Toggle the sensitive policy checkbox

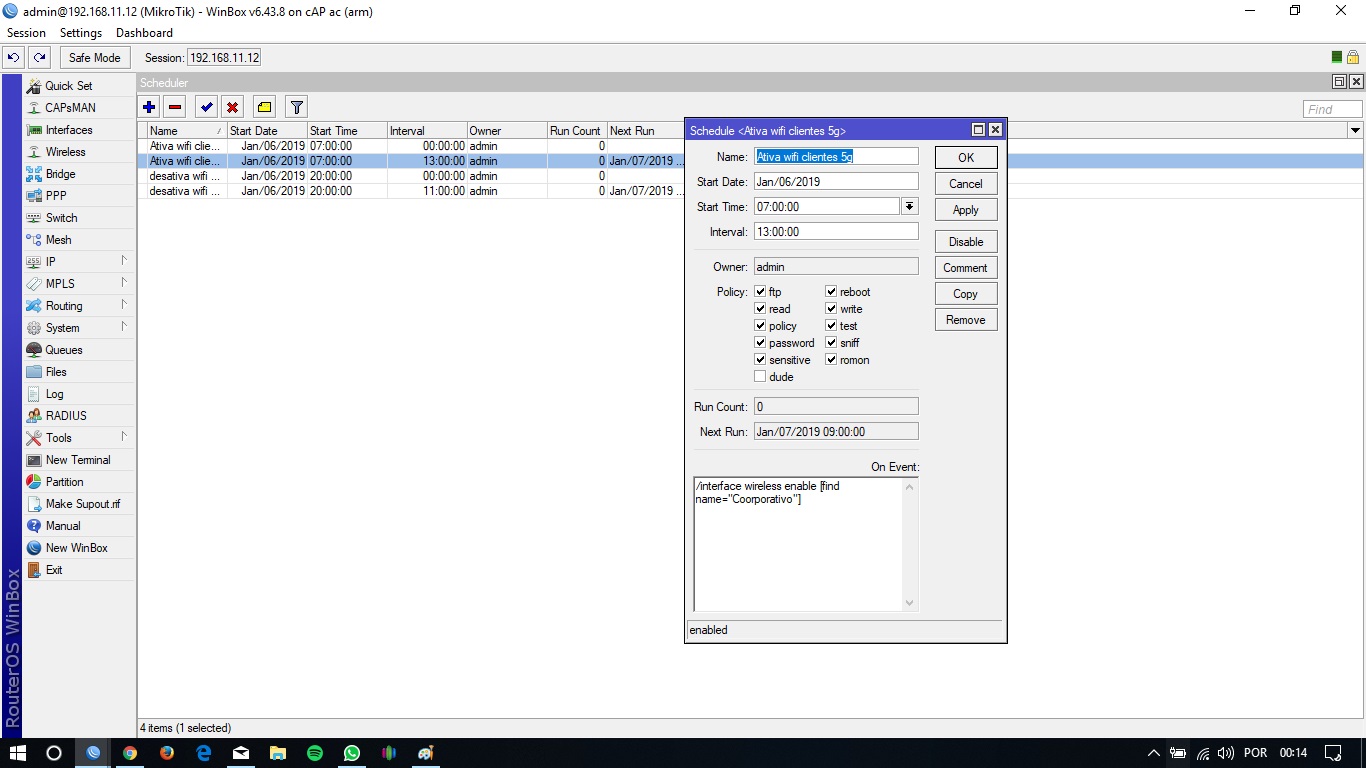click(760, 360)
